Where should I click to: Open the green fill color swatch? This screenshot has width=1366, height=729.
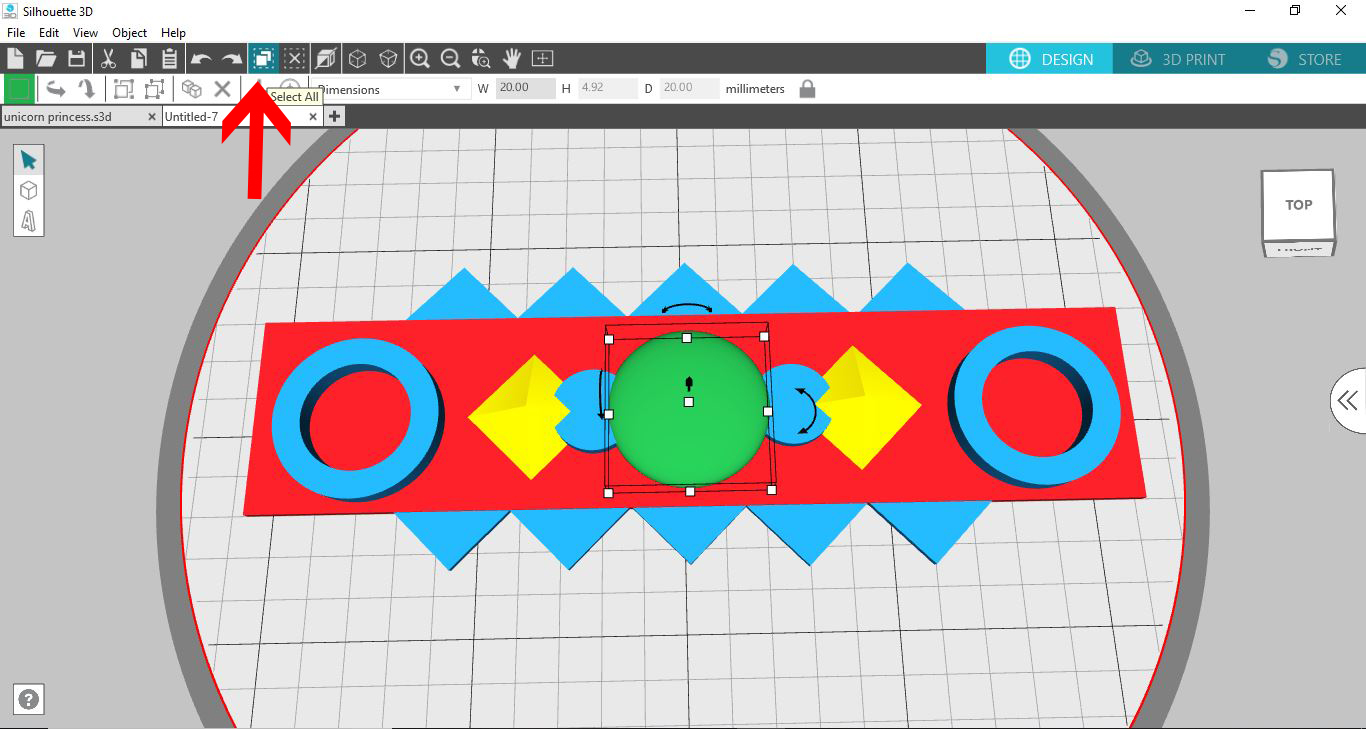pyautogui.click(x=18, y=89)
